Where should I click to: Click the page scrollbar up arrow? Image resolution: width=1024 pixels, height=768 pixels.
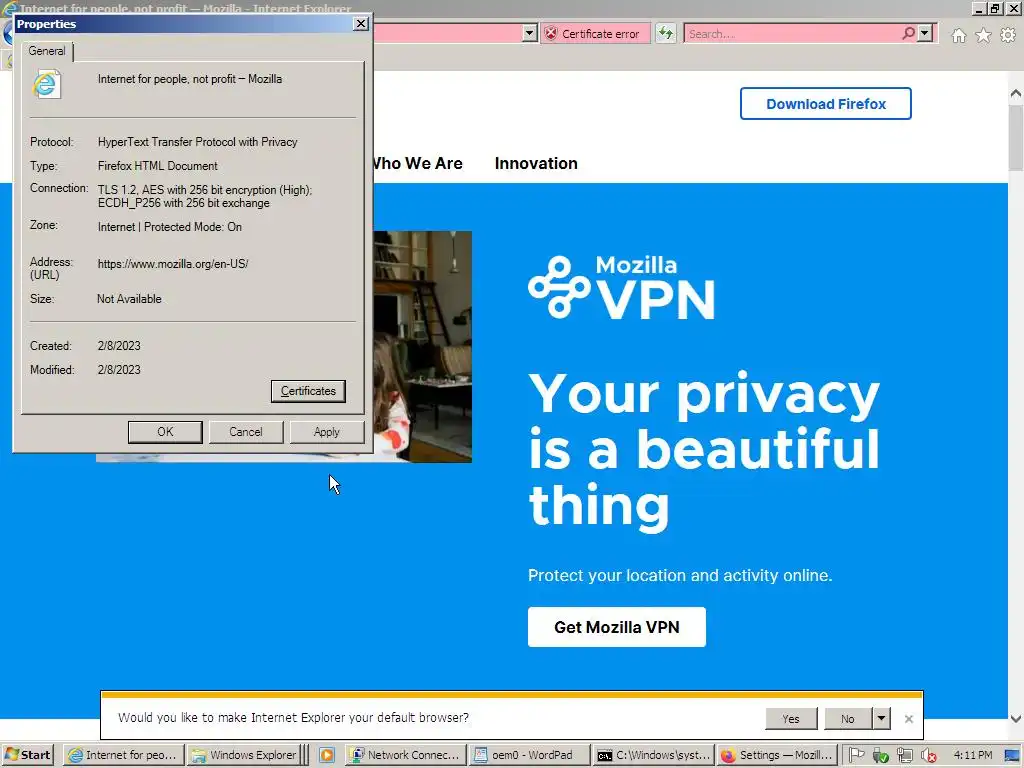[1016, 93]
